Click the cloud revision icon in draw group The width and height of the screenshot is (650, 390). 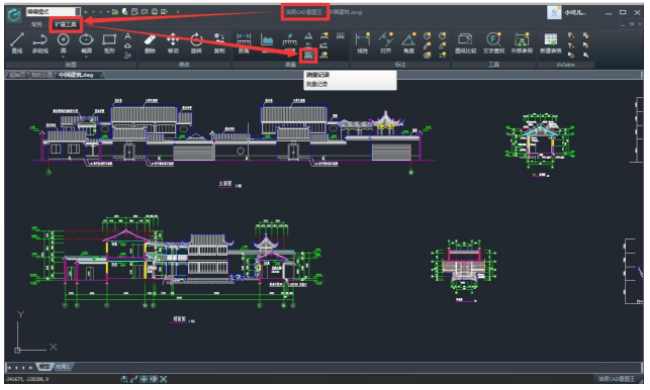click(x=128, y=46)
